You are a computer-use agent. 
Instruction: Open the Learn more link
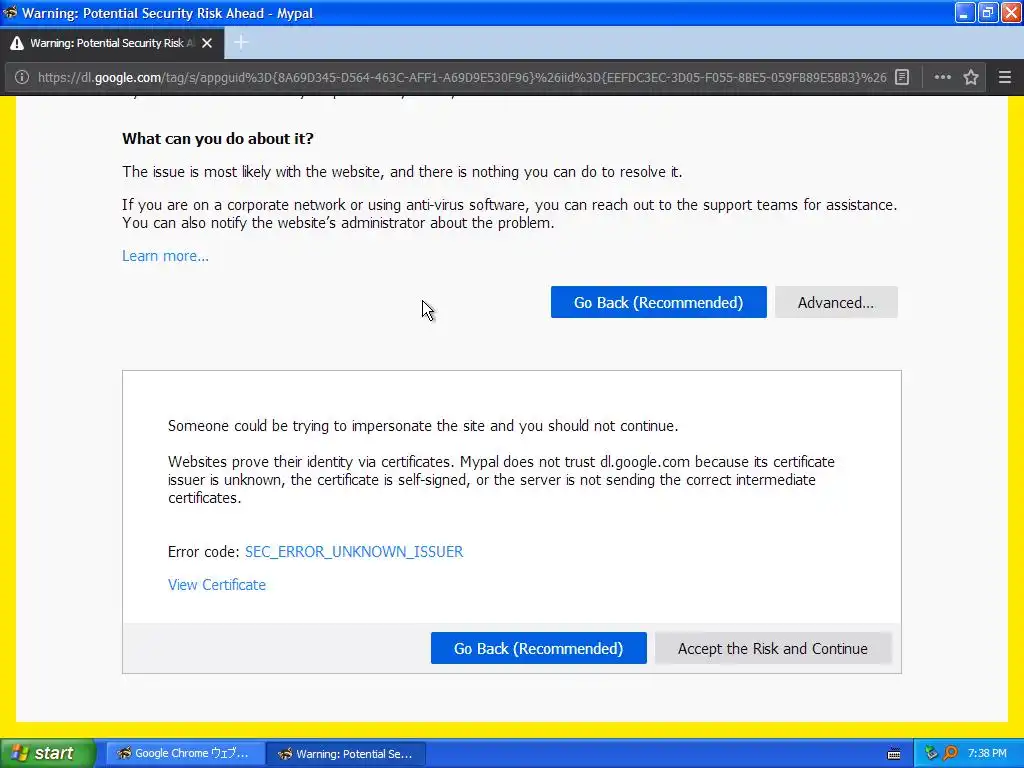coord(165,256)
